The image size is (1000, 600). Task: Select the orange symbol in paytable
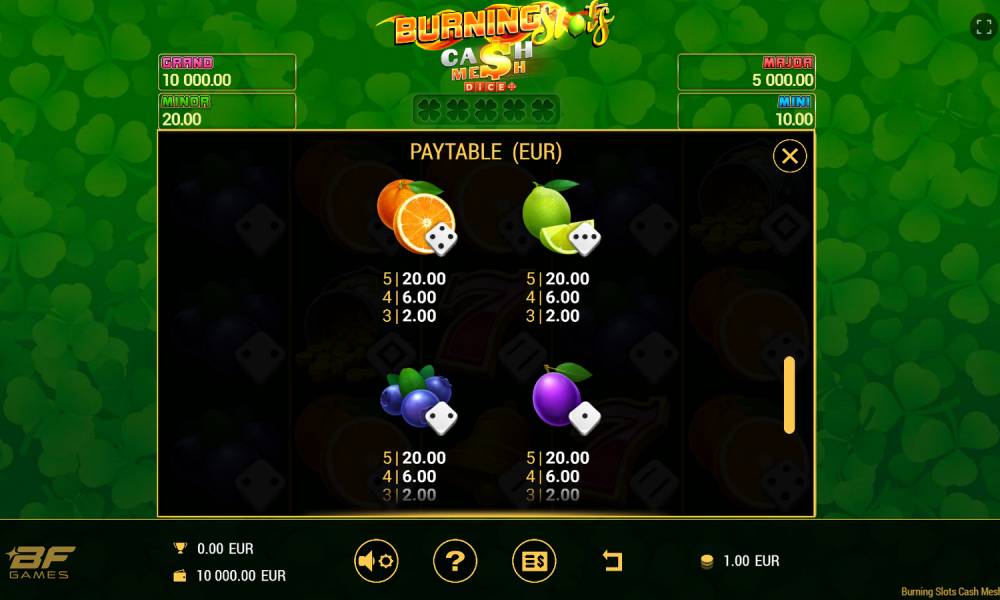pyautogui.click(x=416, y=217)
